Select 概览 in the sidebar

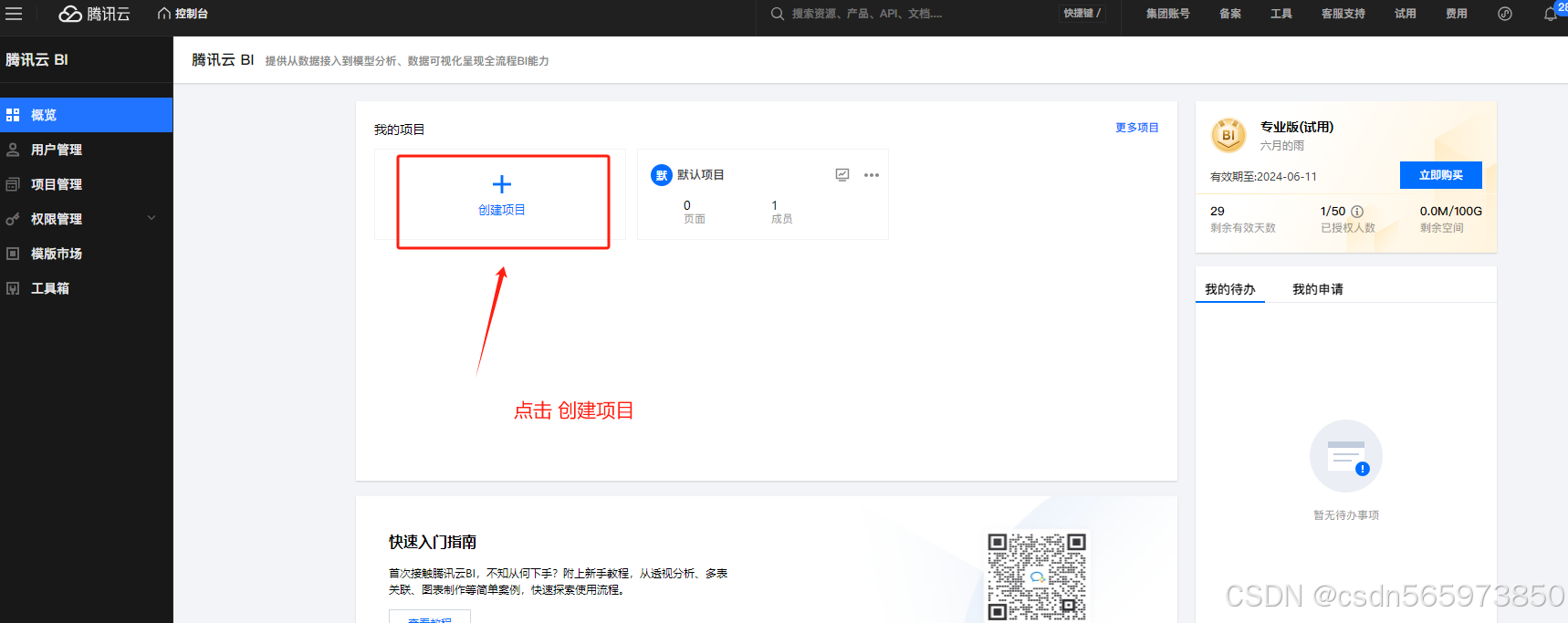86,115
